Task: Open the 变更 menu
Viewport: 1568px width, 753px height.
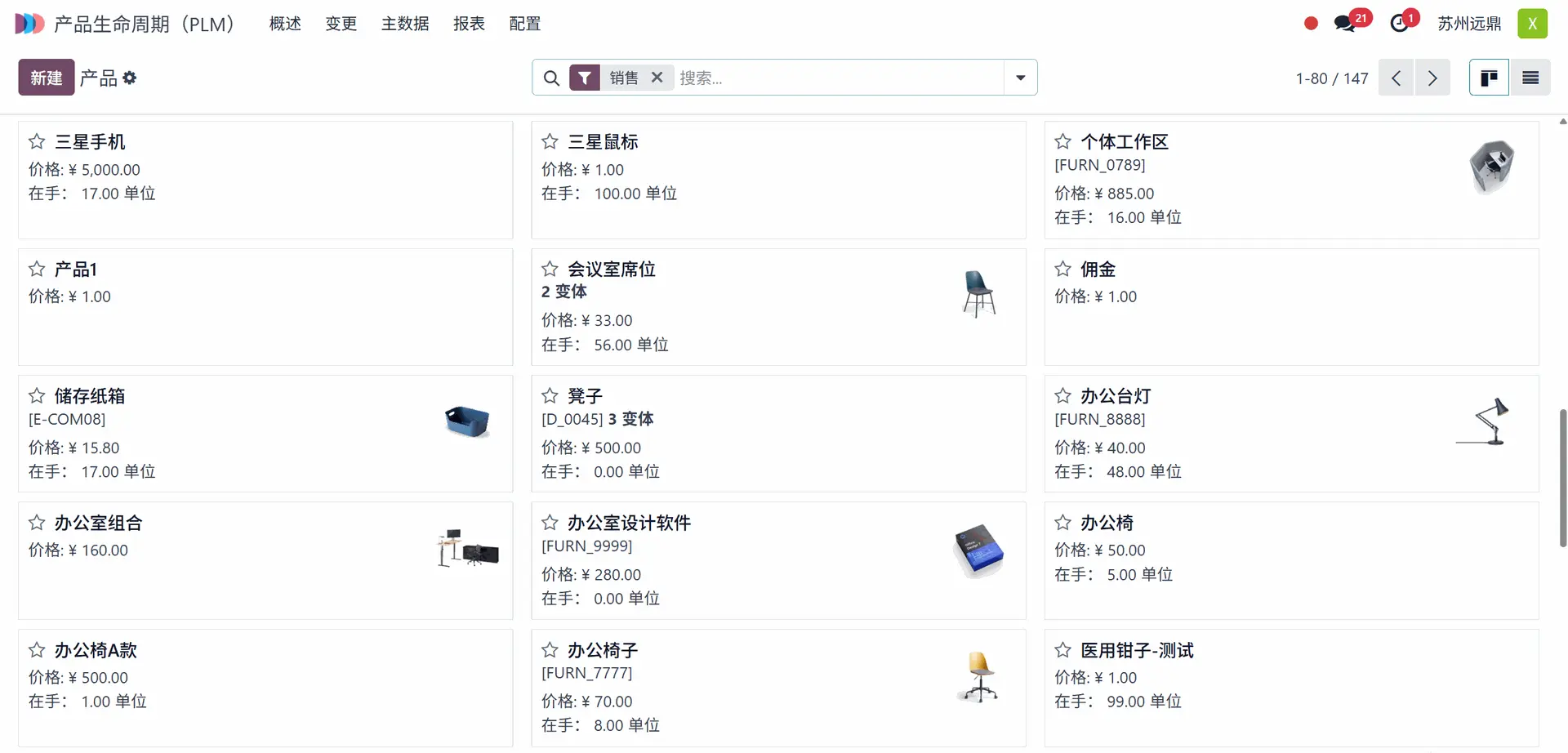Action: coord(341,24)
